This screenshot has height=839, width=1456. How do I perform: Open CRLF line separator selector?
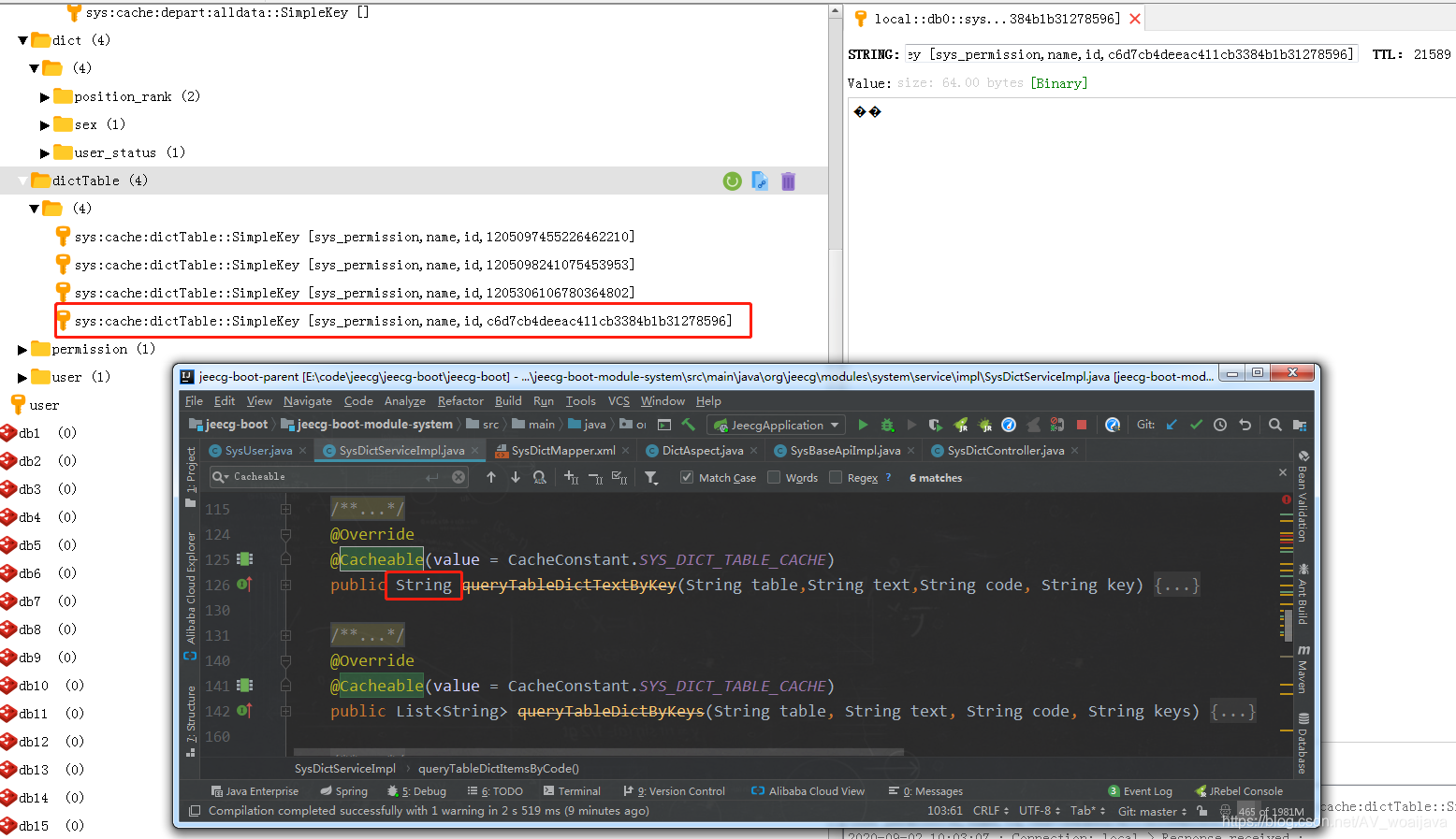tap(992, 811)
